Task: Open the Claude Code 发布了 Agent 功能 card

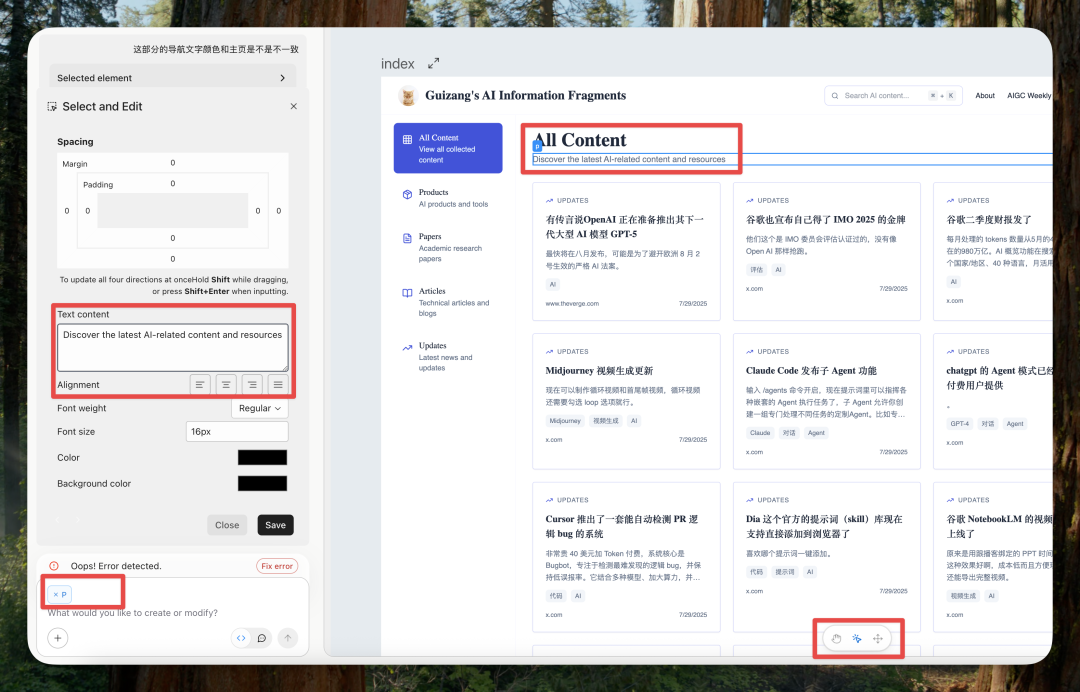Action: [x=827, y=401]
